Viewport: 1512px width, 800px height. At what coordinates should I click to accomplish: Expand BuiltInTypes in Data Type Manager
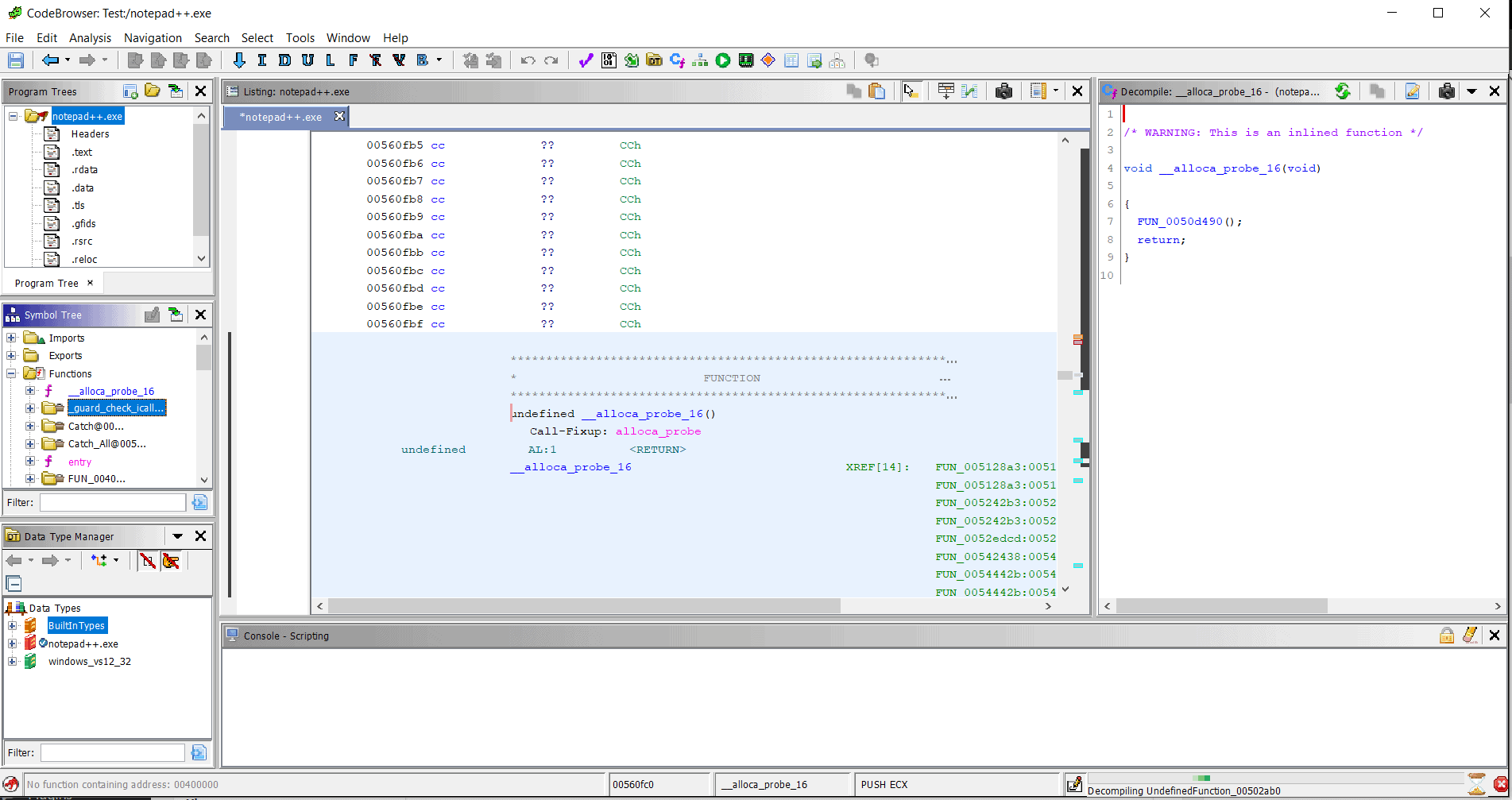tap(12, 626)
